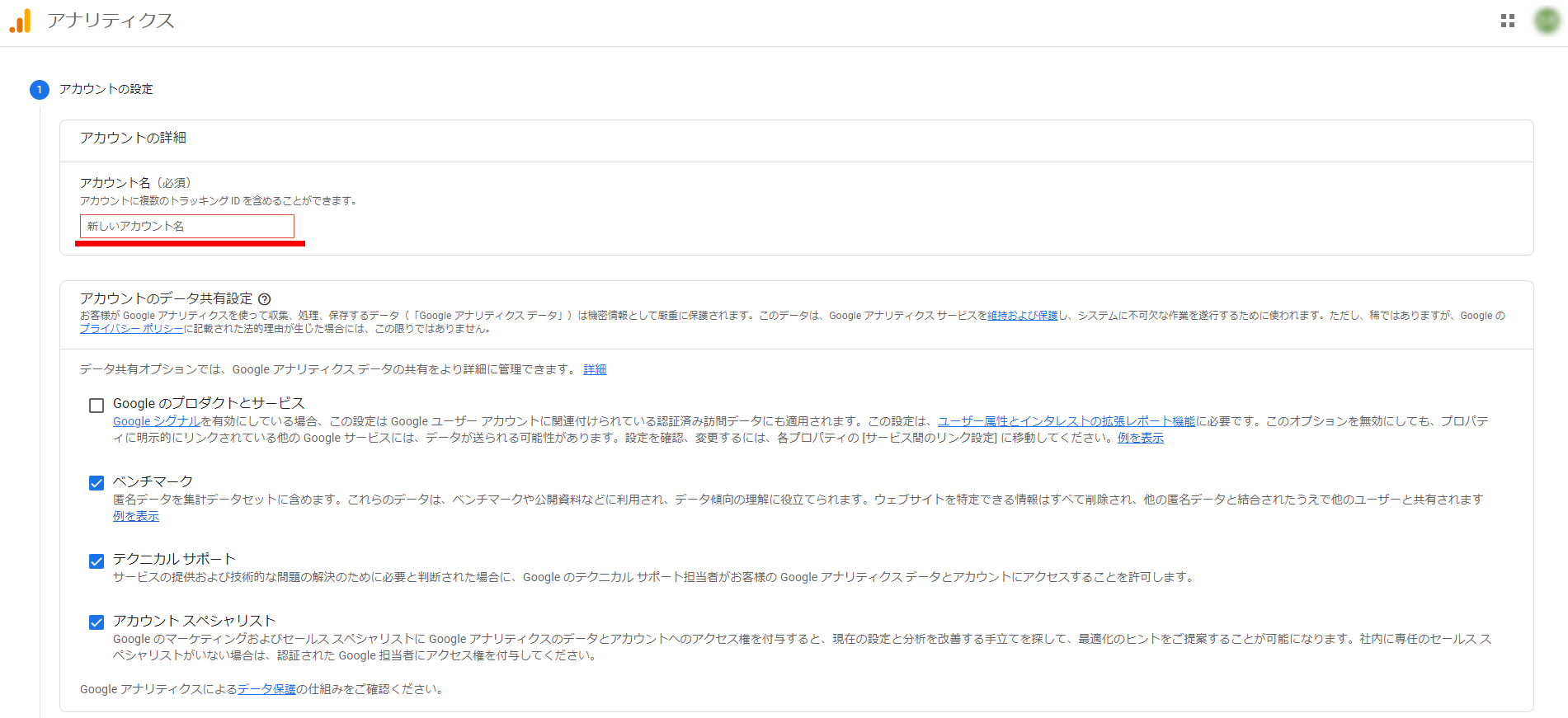The image size is (1568, 718).
Task: Click the help icon beside アカウントのデータ共有設定
Action: coord(265,299)
